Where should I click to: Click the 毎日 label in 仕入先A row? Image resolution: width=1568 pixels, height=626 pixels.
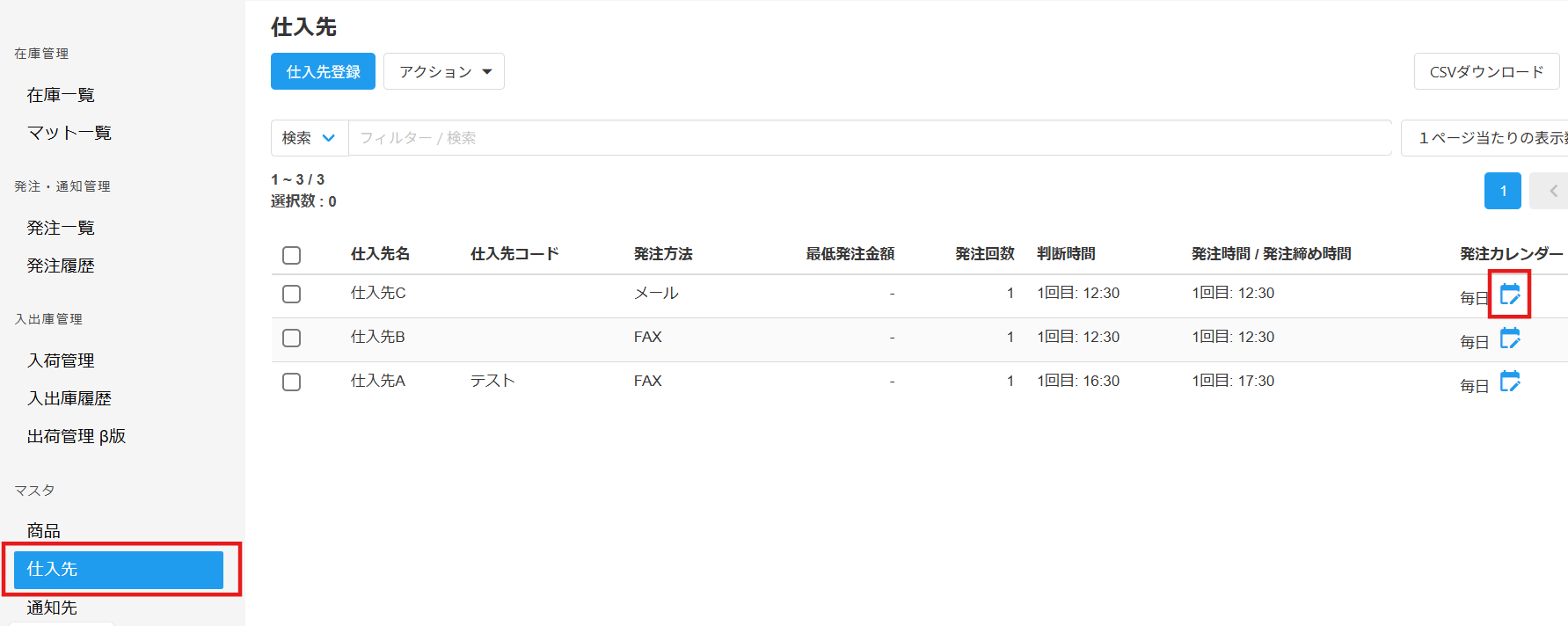coord(1475,386)
